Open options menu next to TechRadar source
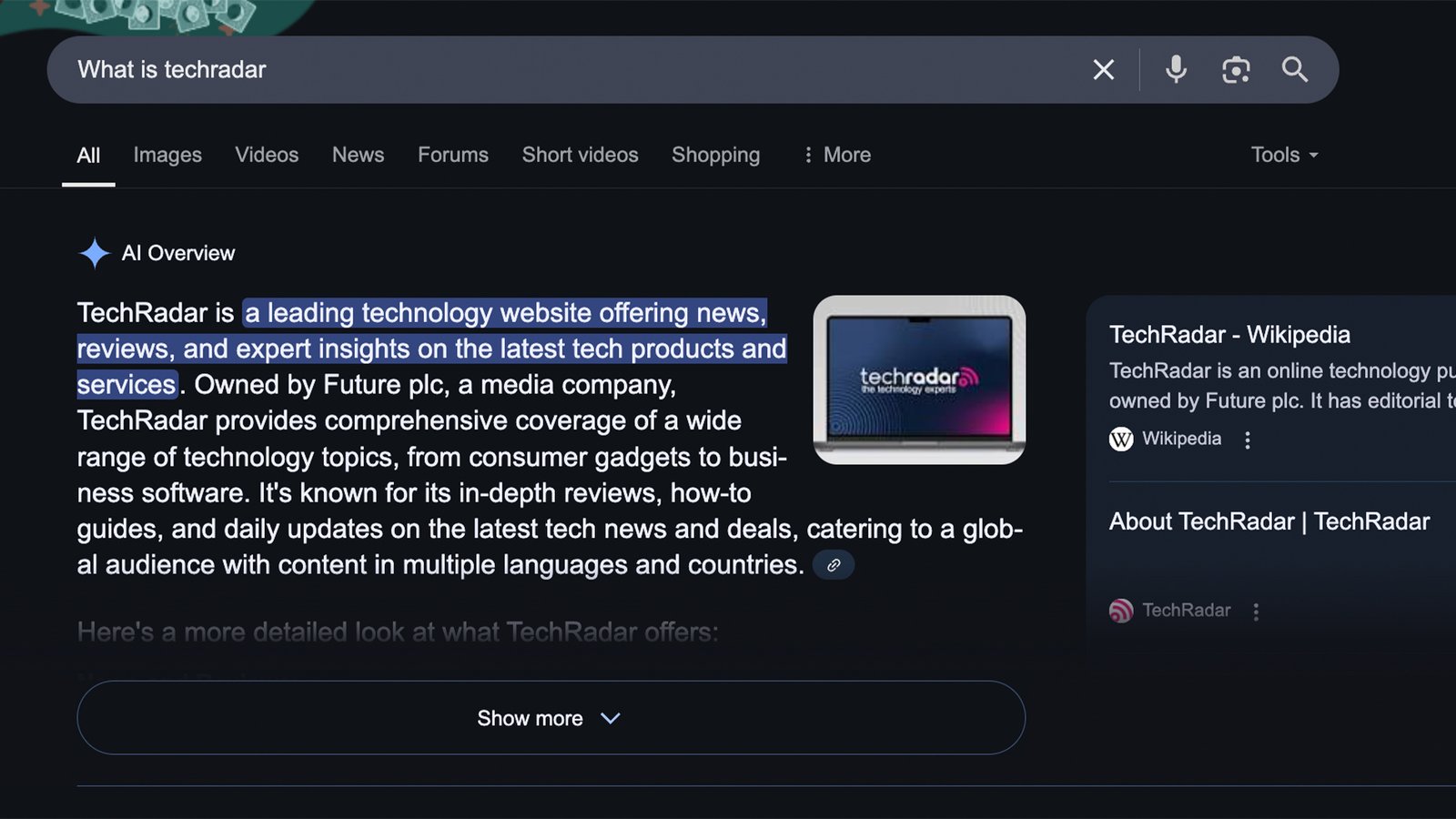 click(x=1256, y=612)
